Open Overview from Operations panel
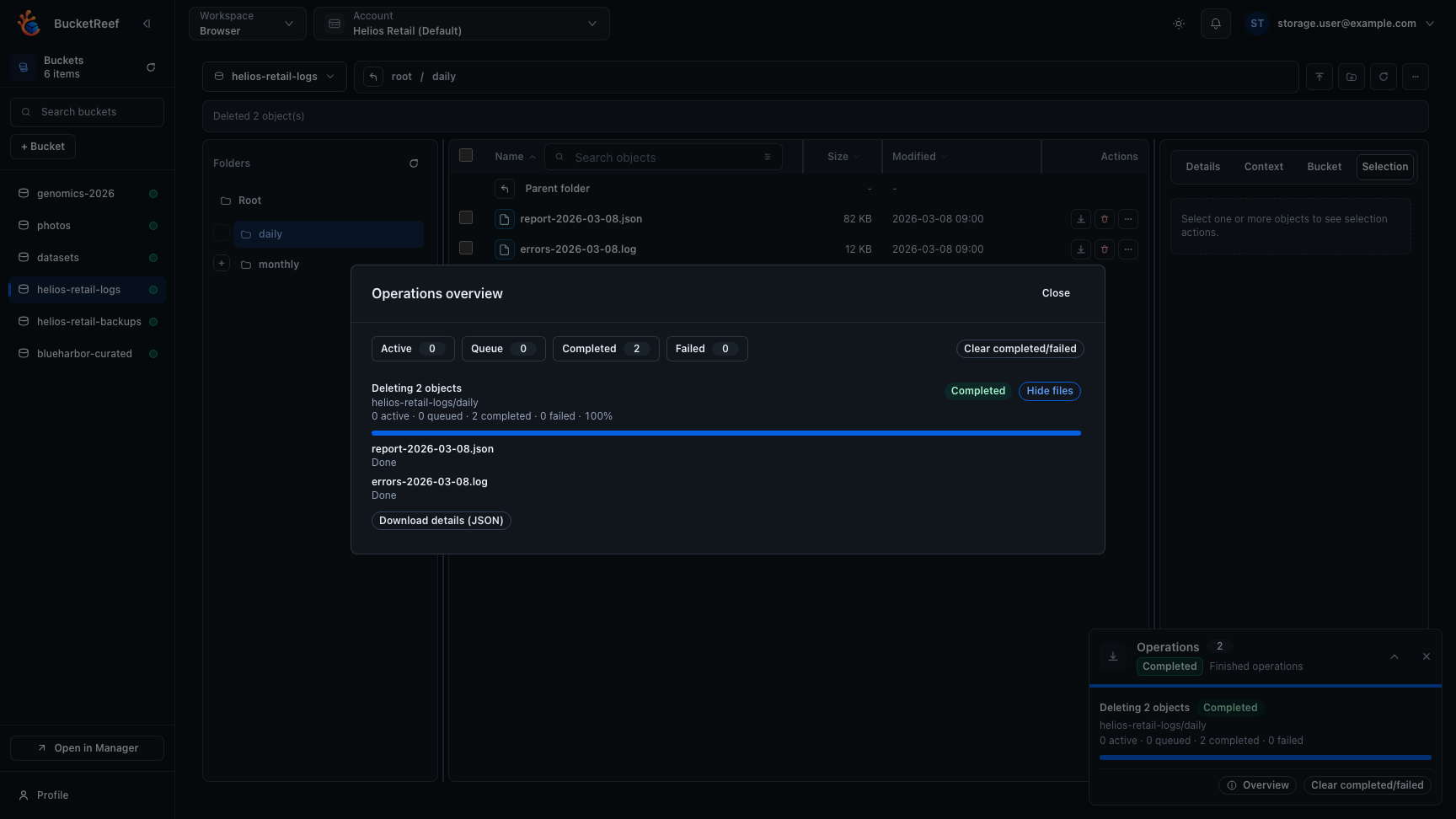 1258,785
